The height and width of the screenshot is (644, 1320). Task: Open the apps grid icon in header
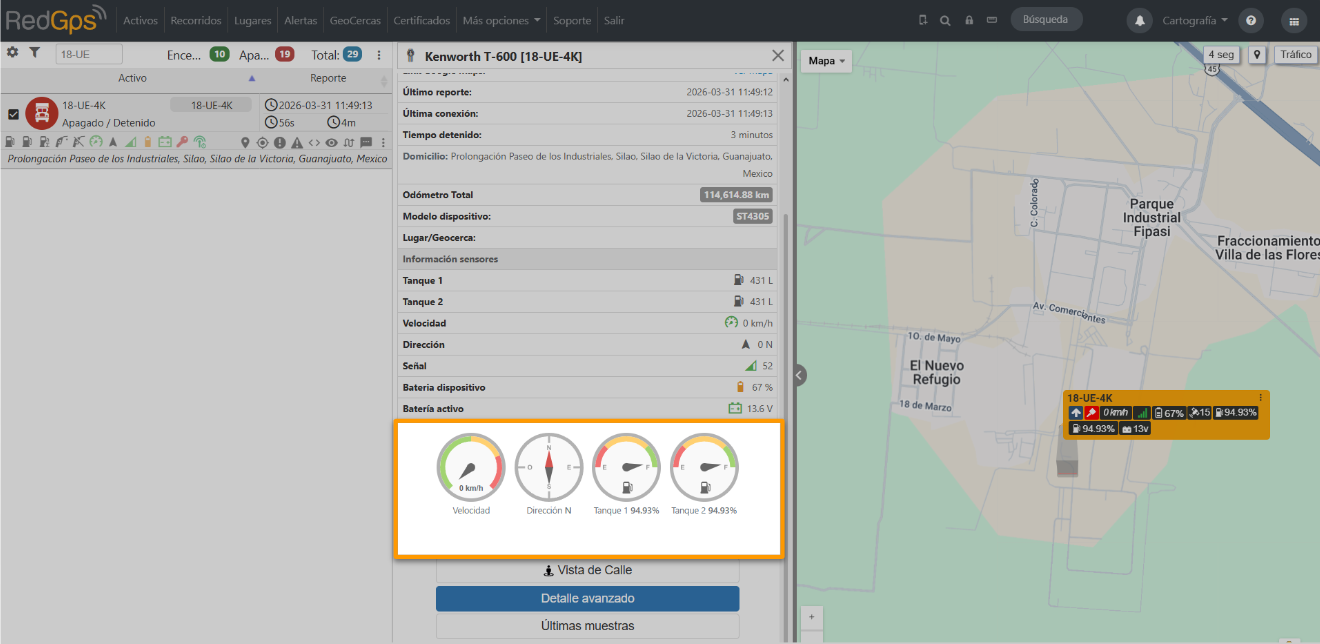click(1294, 20)
